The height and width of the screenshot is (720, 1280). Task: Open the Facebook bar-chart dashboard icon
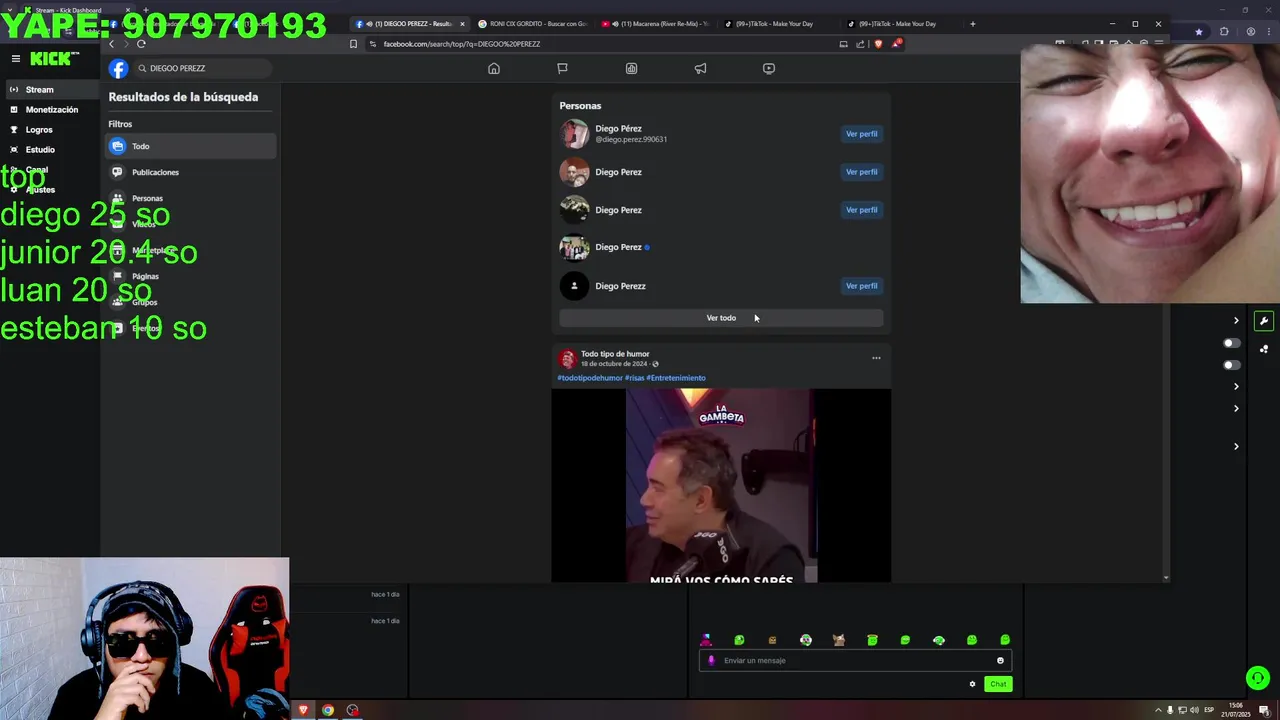coord(631,68)
